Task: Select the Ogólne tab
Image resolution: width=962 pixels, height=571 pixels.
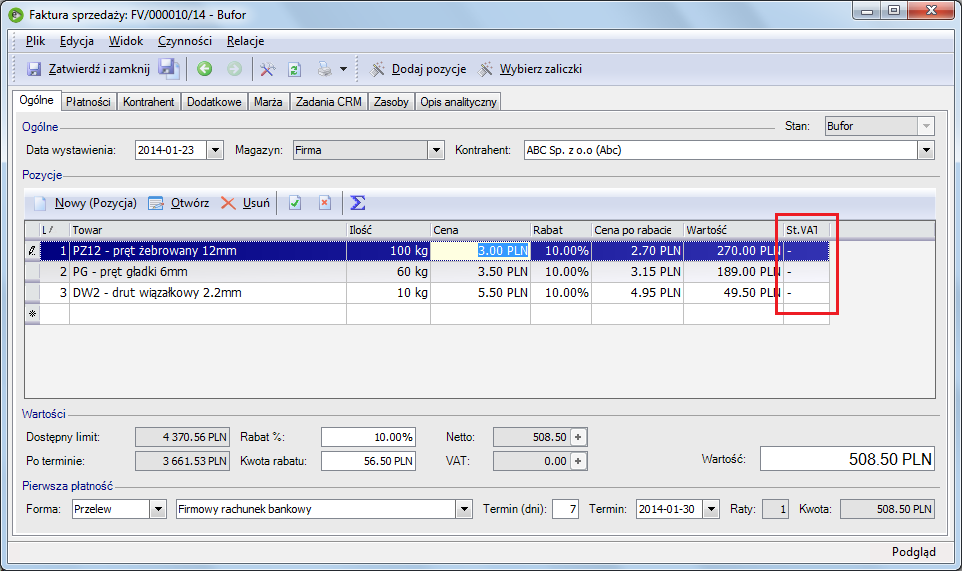Action: [x=36, y=100]
